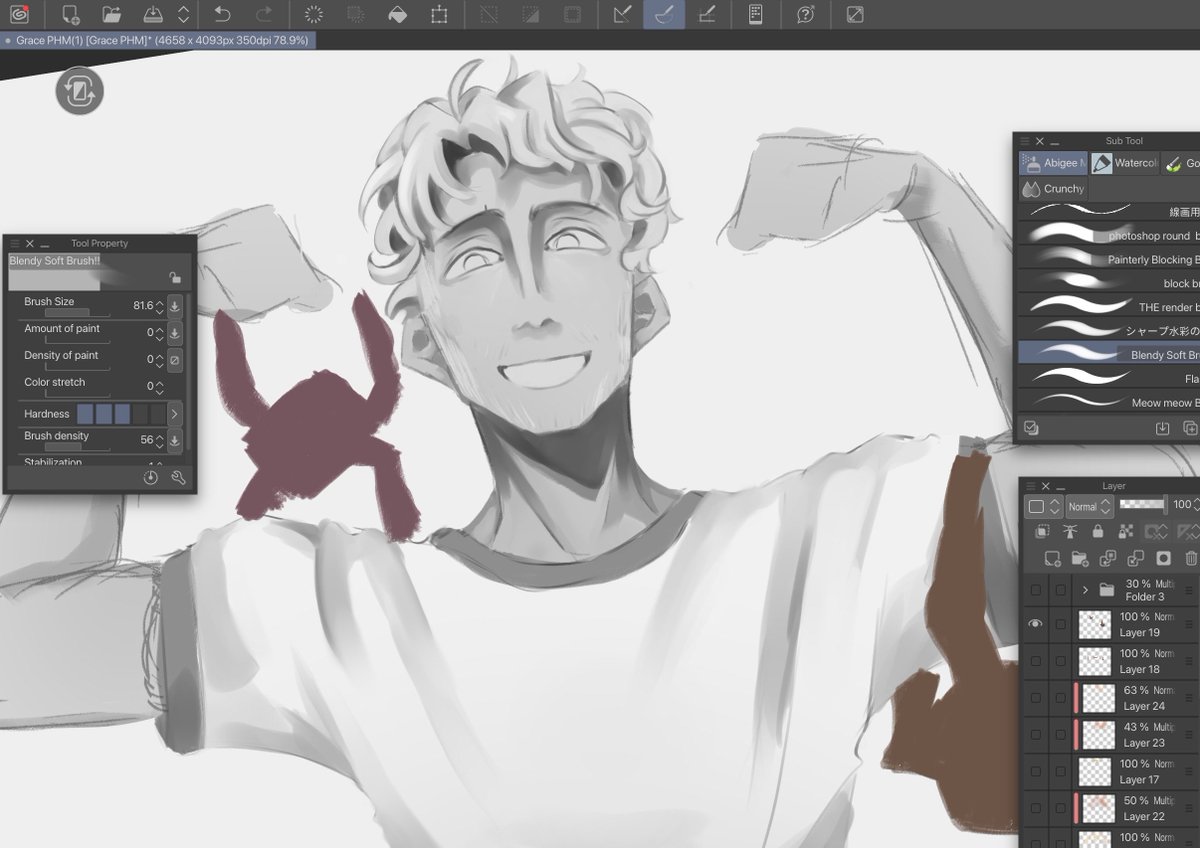Toggle the lock on Blendy Soft Brush
Image resolution: width=1200 pixels, height=848 pixels.
[175, 278]
